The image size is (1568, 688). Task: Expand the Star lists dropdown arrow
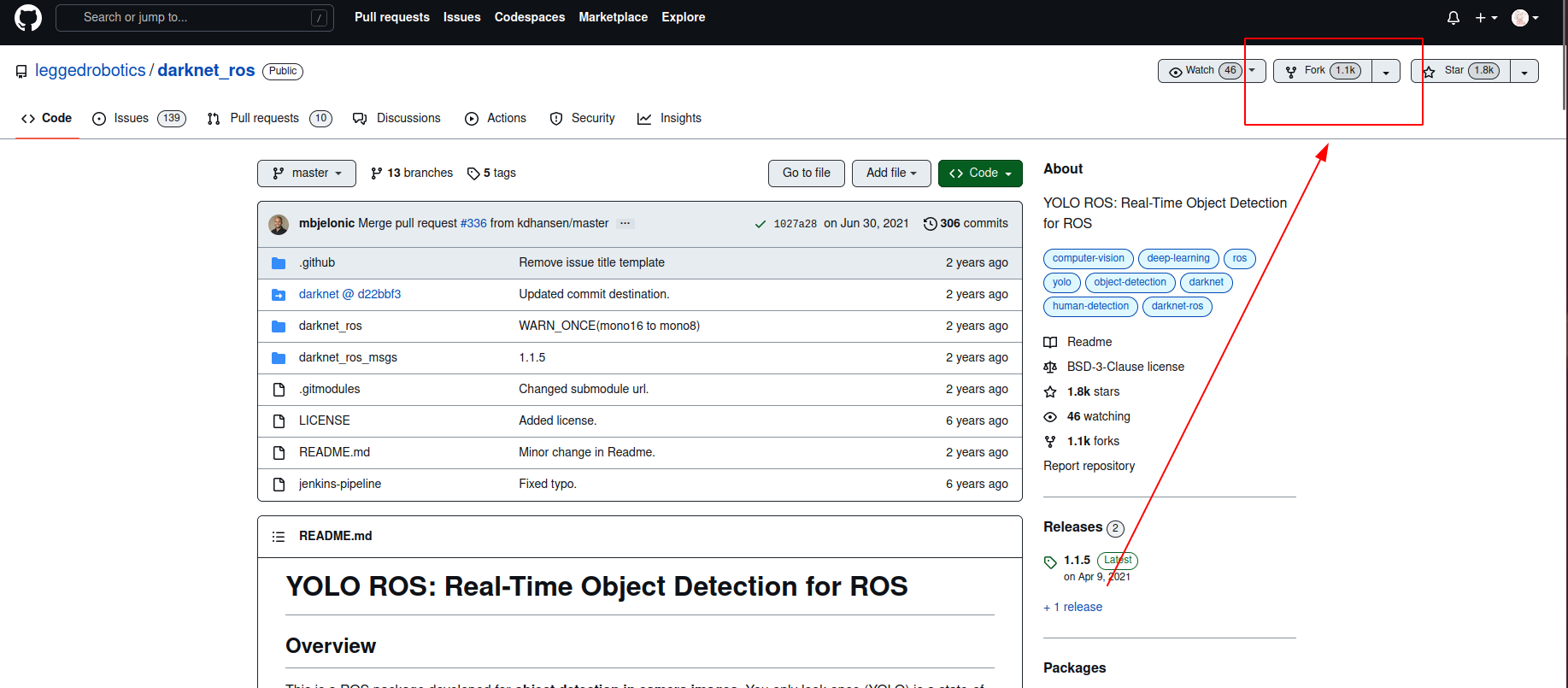(1524, 72)
